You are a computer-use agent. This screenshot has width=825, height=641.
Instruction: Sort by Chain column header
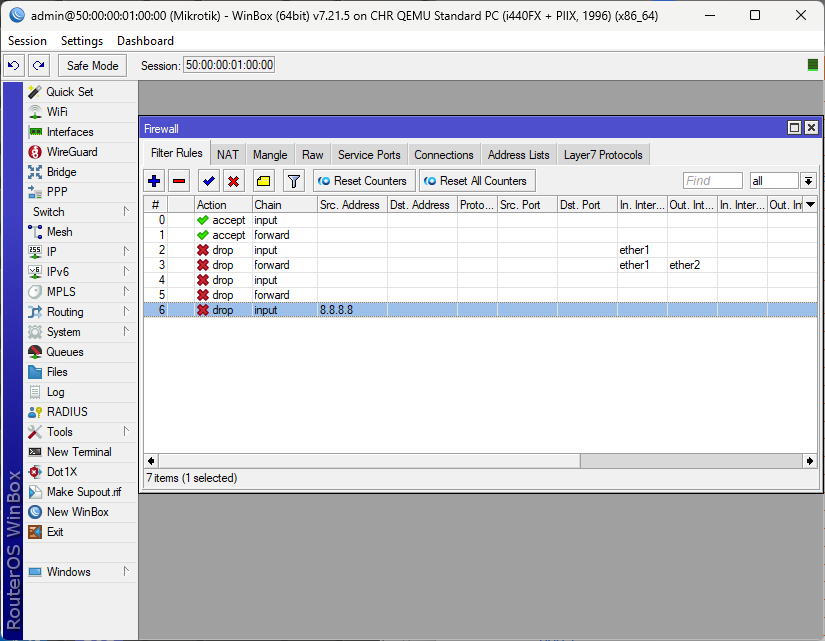(x=285, y=205)
